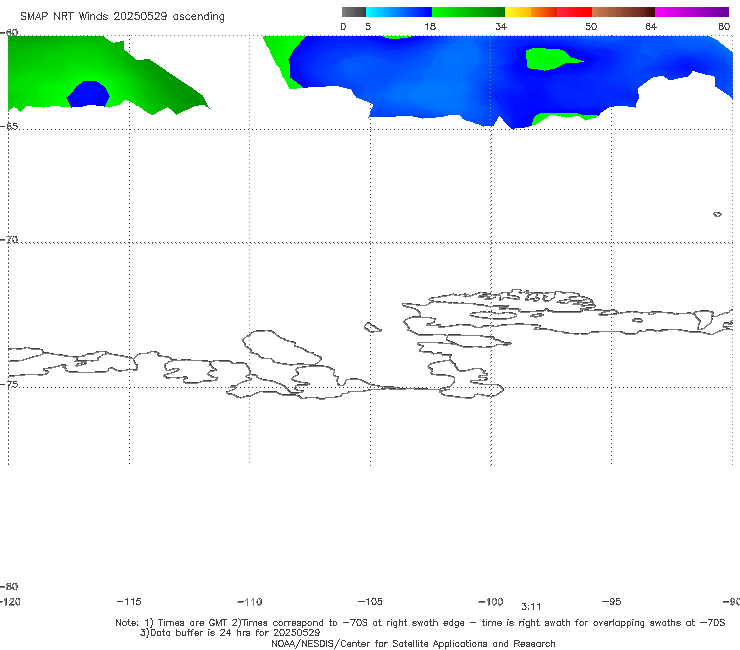The height and width of the screenshot is (650, 740).
Task: Click the color bar label '18'
Action: pos(430,26)
